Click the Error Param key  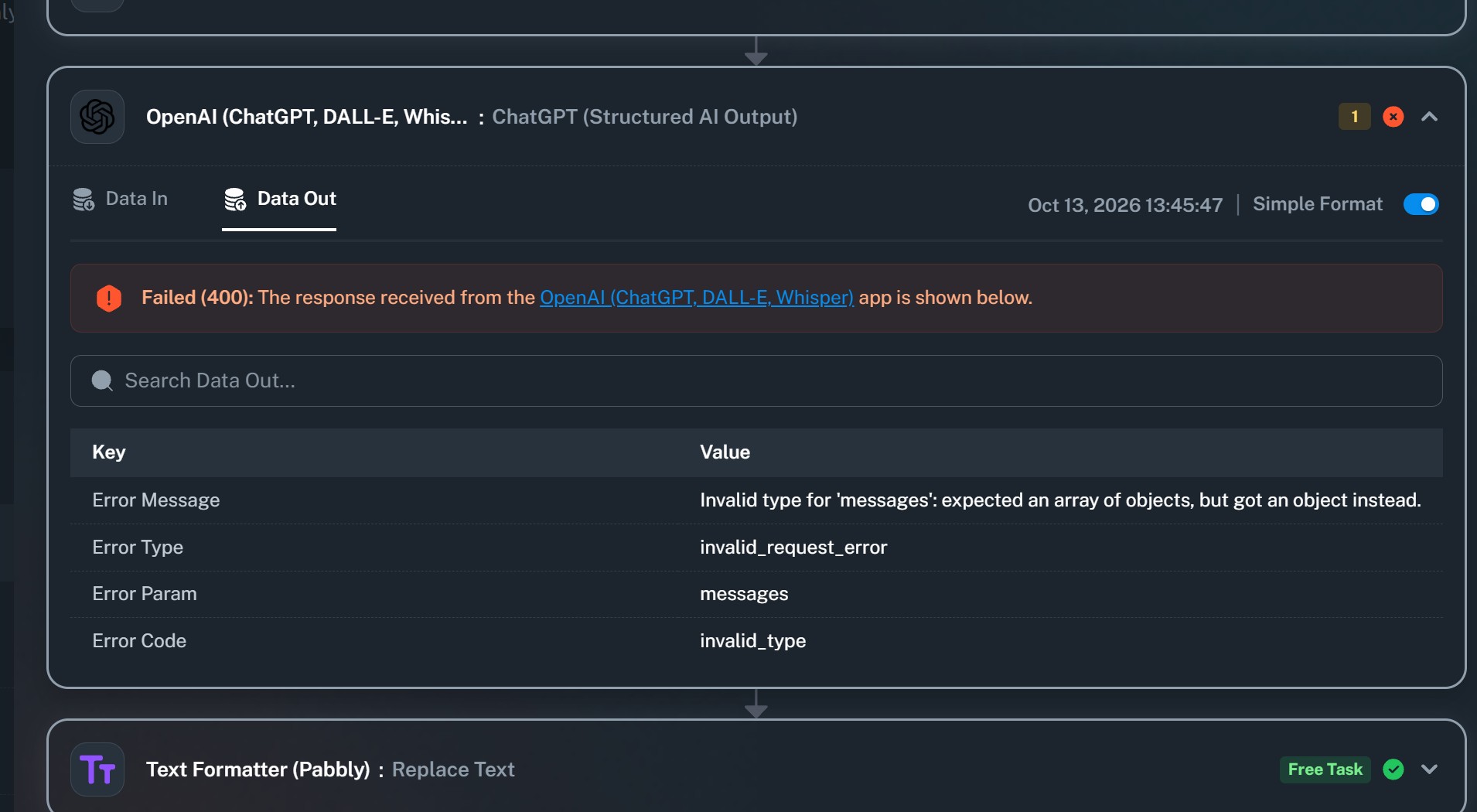[x=145, y=594]
